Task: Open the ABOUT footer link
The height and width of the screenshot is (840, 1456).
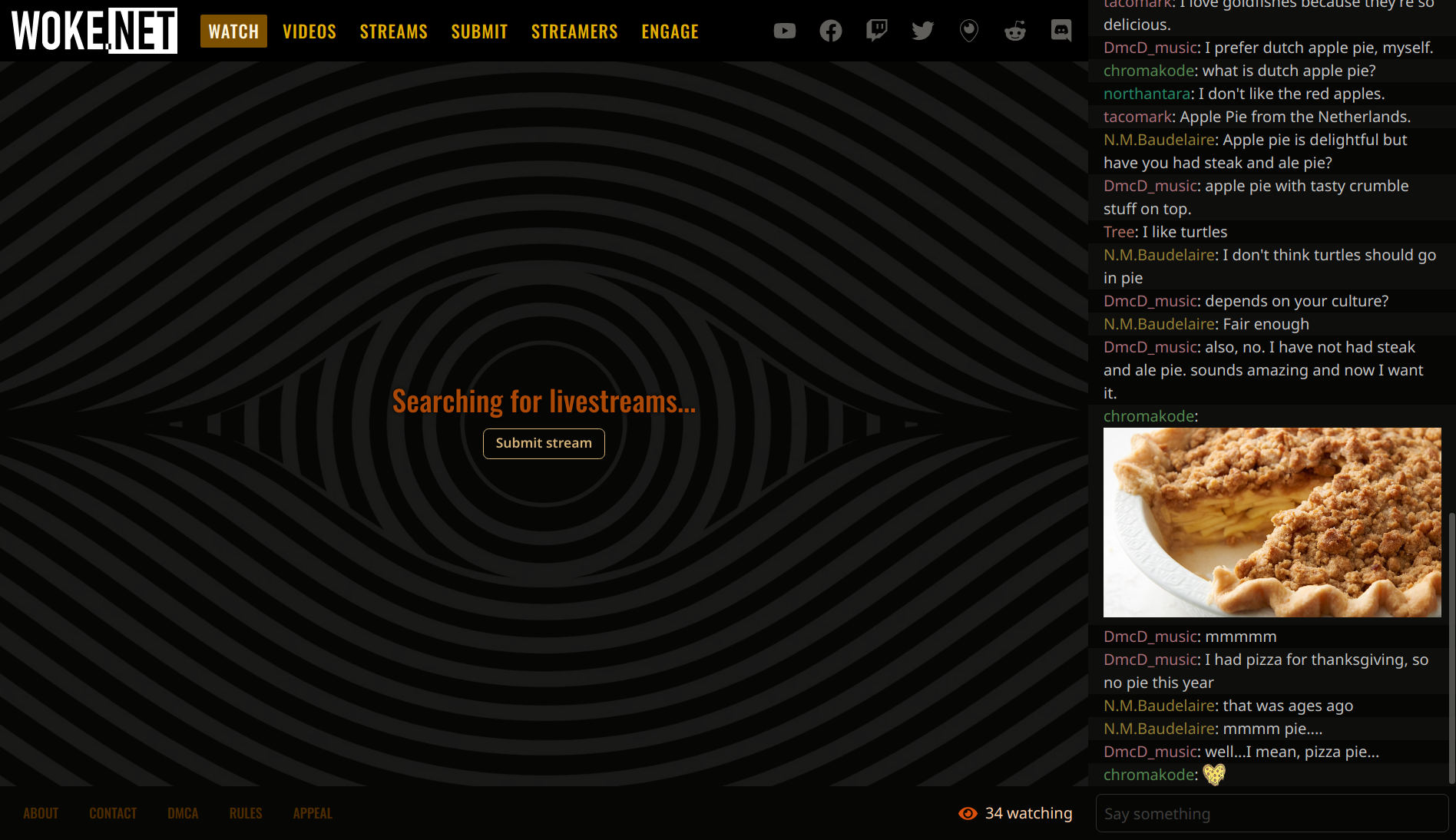Action: pos(41,813)
